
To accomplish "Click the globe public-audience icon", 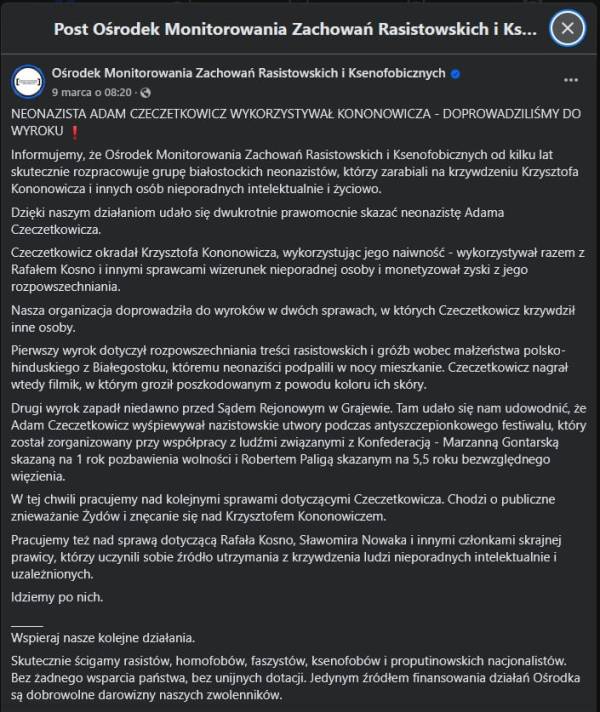I will tap(146, 93).
